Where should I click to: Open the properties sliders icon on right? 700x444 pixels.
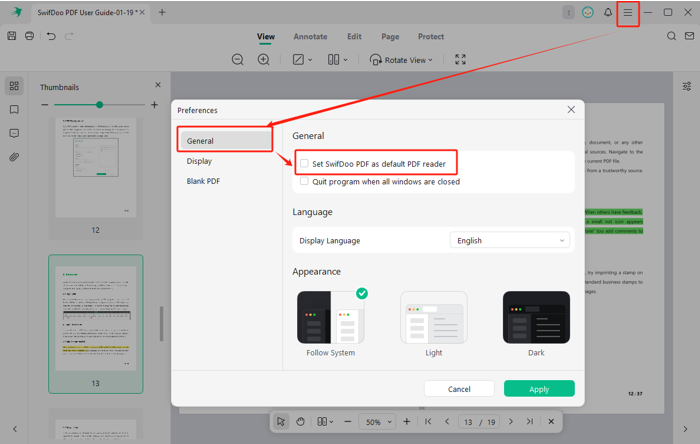pyautogui.click(x=687, y=86)
